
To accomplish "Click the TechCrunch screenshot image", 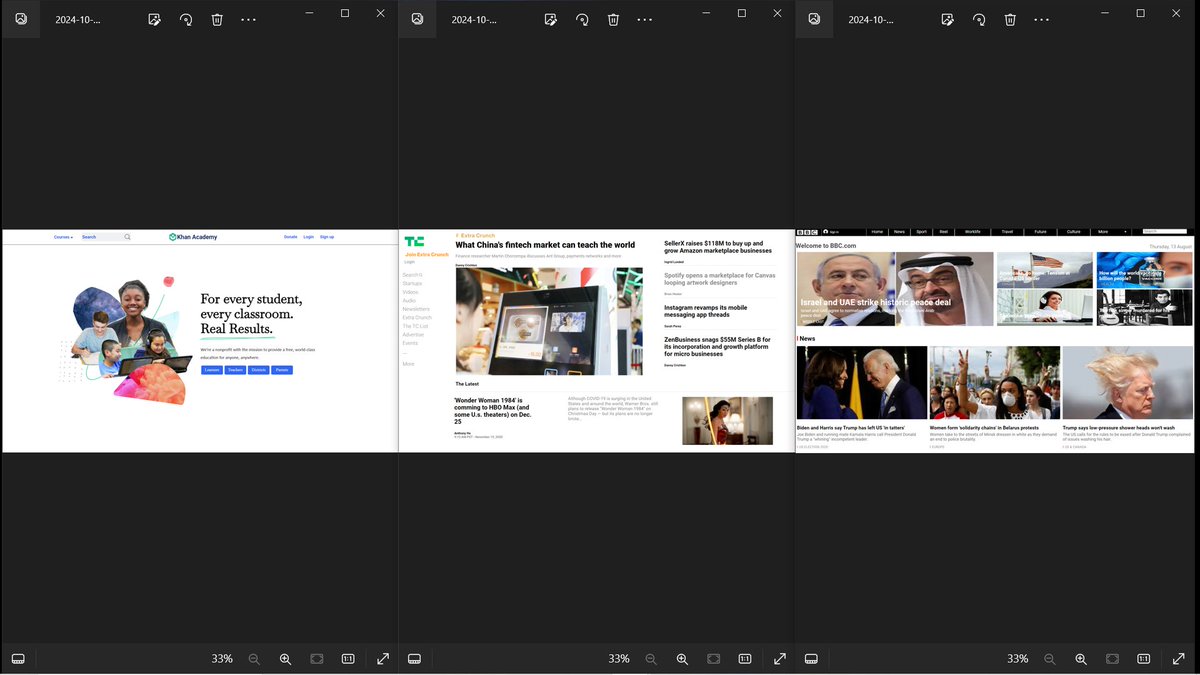I will (596, 341).
